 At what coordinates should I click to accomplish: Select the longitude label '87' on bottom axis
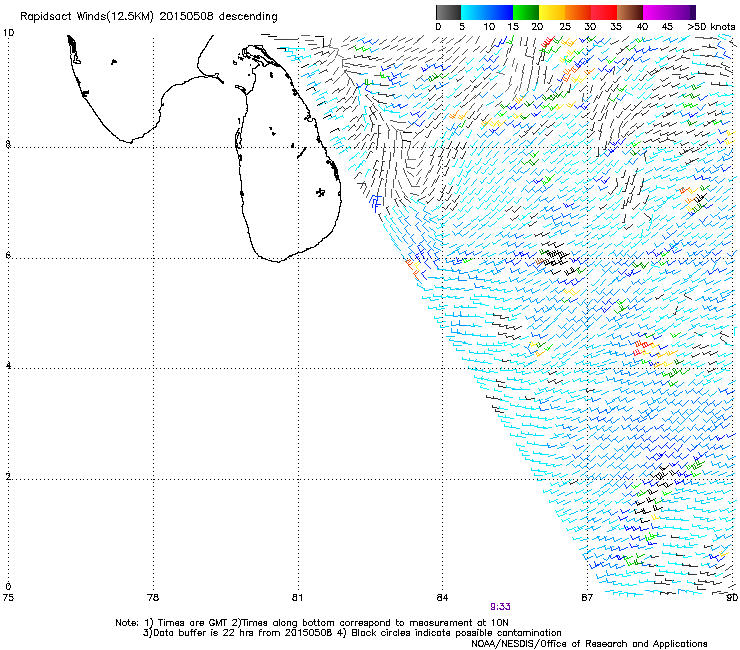tap(587, 598)
